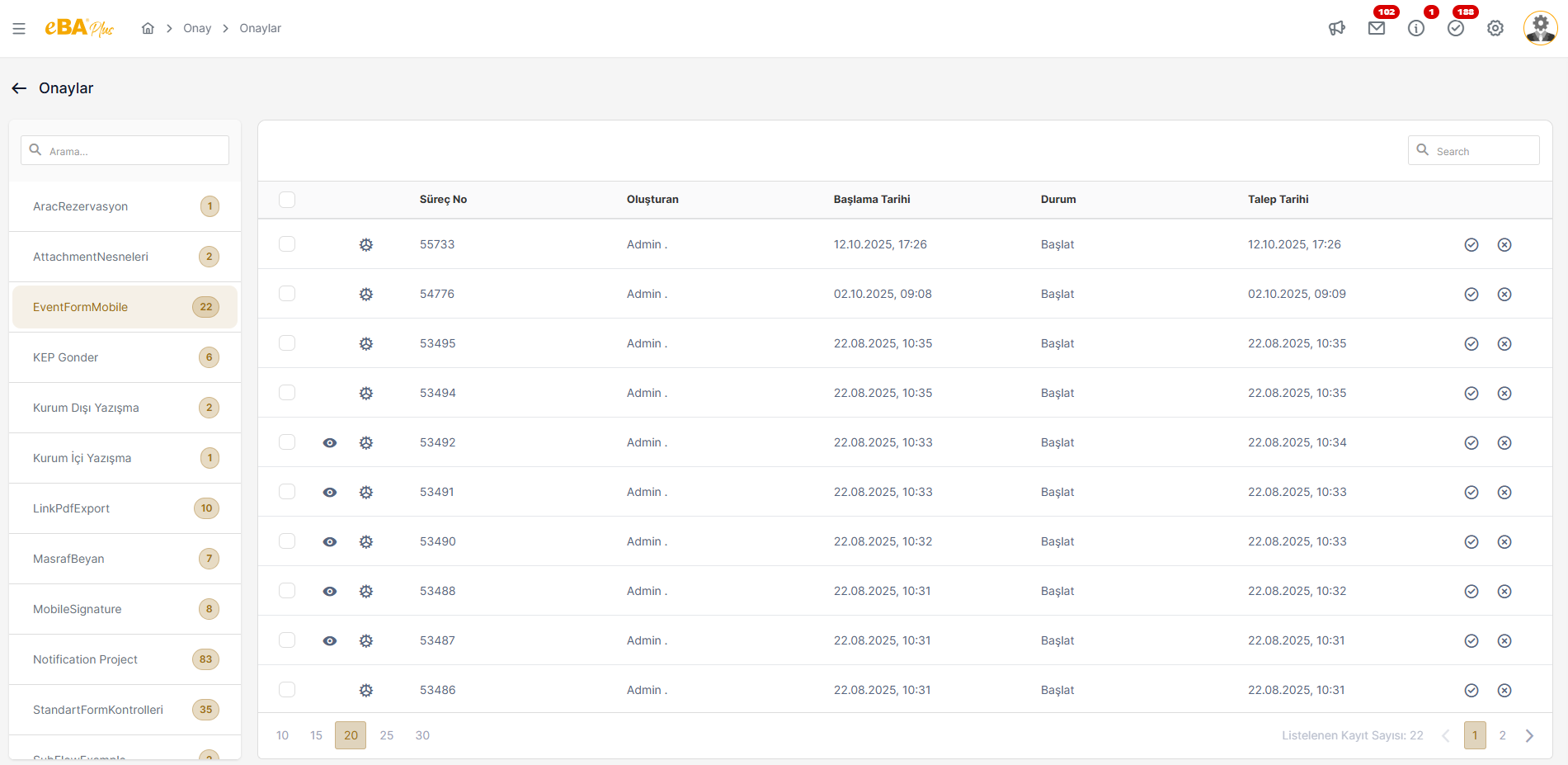The height and width of the screenshot is (765, 1568).
Task: Open the Notification Project category
Action: pyautogui.click(x=86, y=659)
